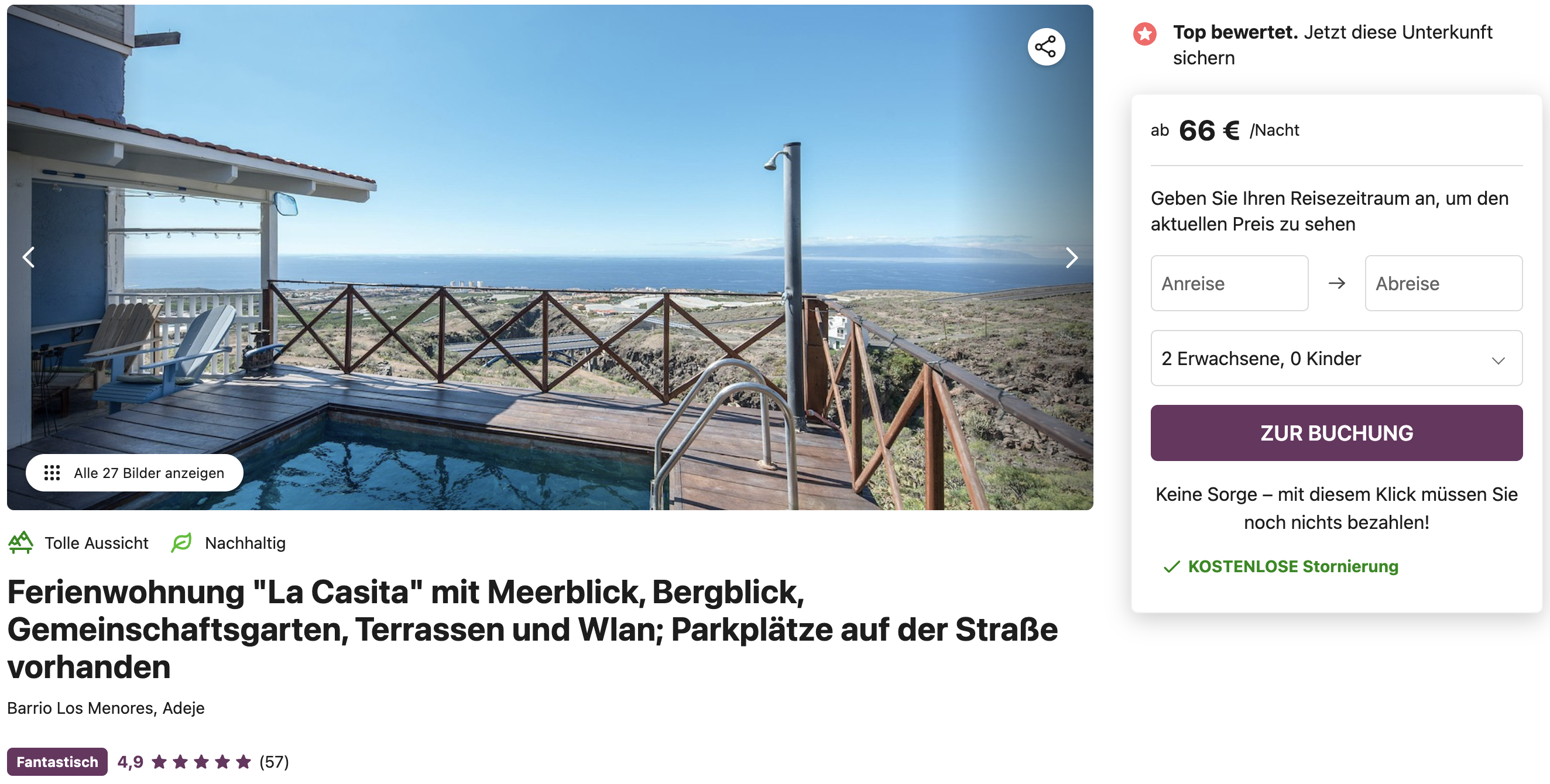Click the chevron in the guests selector
This screenshot has width=1550, height=784.
pyautogui.click(x=1498, y=360)
